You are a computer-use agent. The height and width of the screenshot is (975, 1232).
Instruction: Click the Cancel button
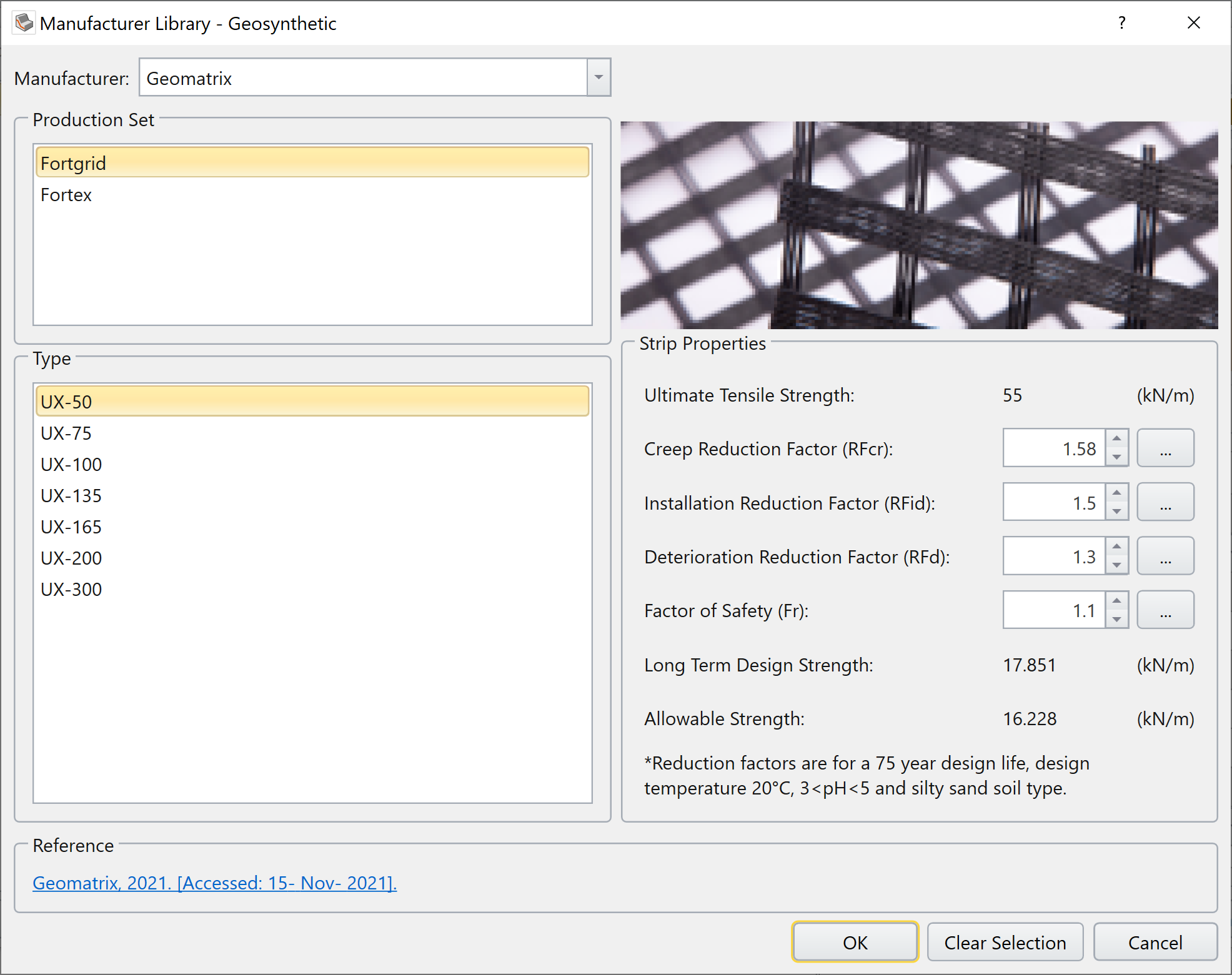1155,942
